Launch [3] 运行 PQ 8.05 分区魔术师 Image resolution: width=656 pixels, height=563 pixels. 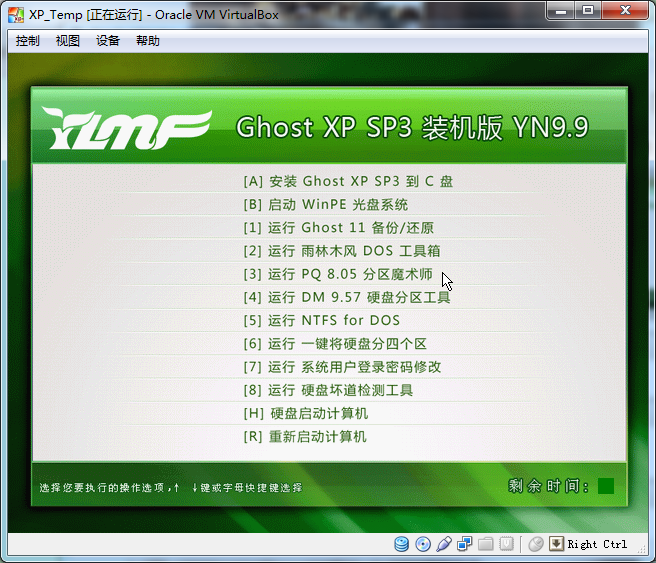(338, 274)
